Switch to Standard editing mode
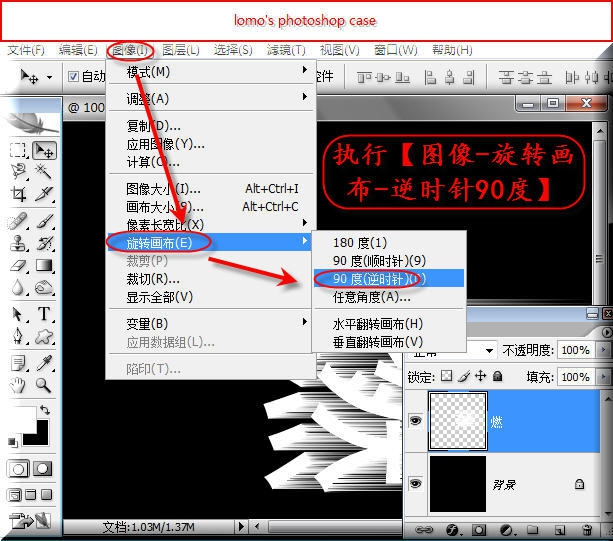 click(18, 468)
